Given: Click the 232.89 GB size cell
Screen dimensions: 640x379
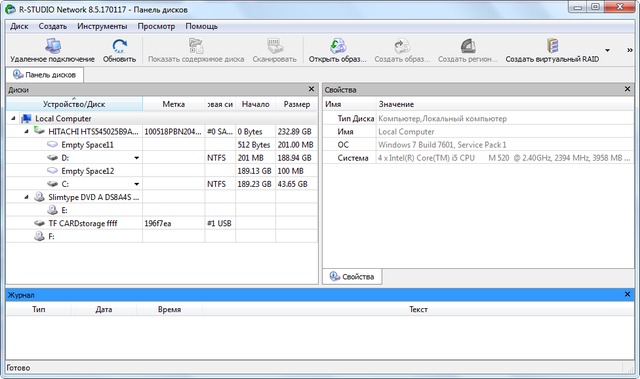Looking at the screenshot, I should [x=295, y=132].
